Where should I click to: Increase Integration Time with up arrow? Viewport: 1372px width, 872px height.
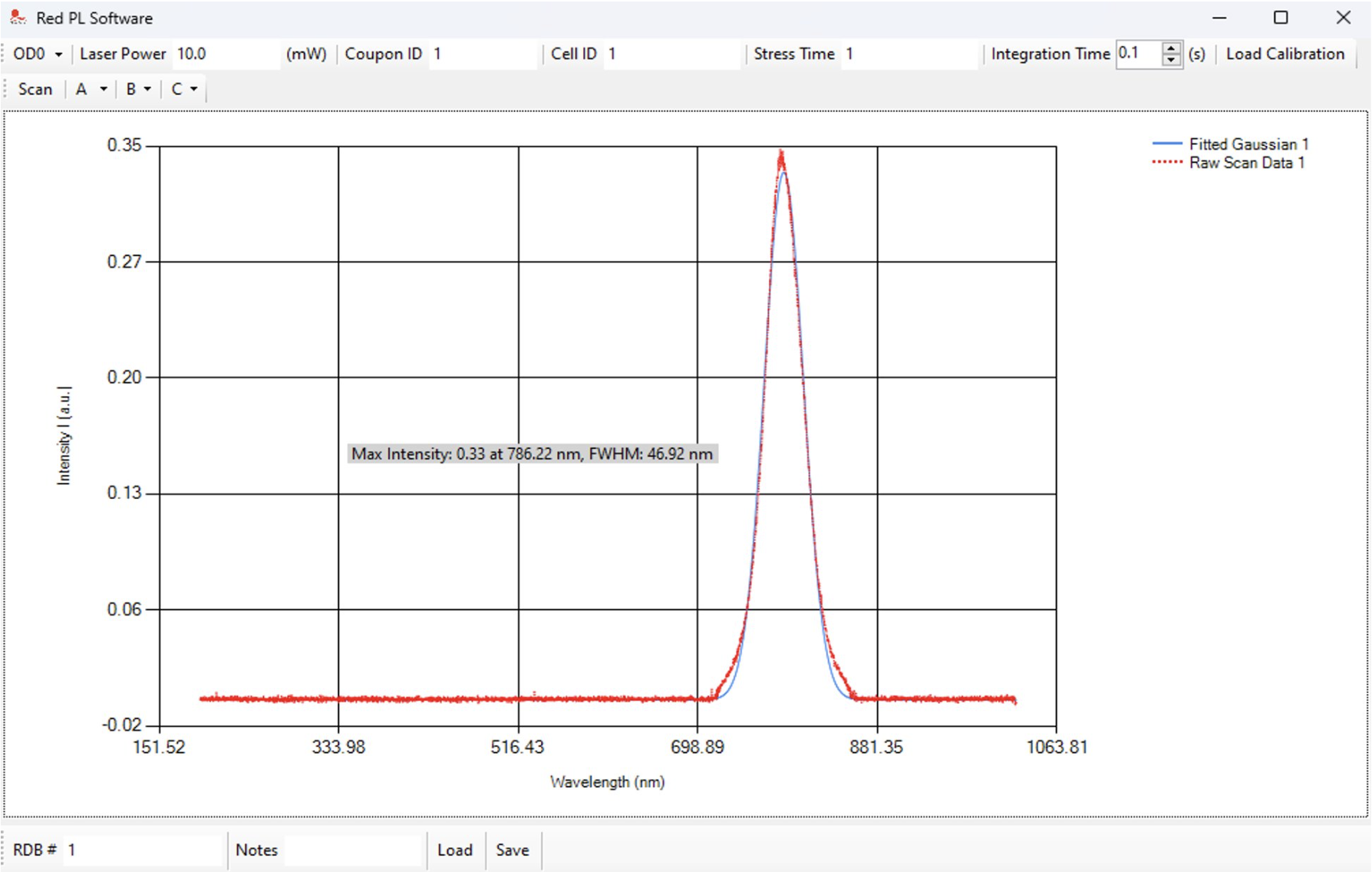pyautogui.click(x=1171, y=48)
